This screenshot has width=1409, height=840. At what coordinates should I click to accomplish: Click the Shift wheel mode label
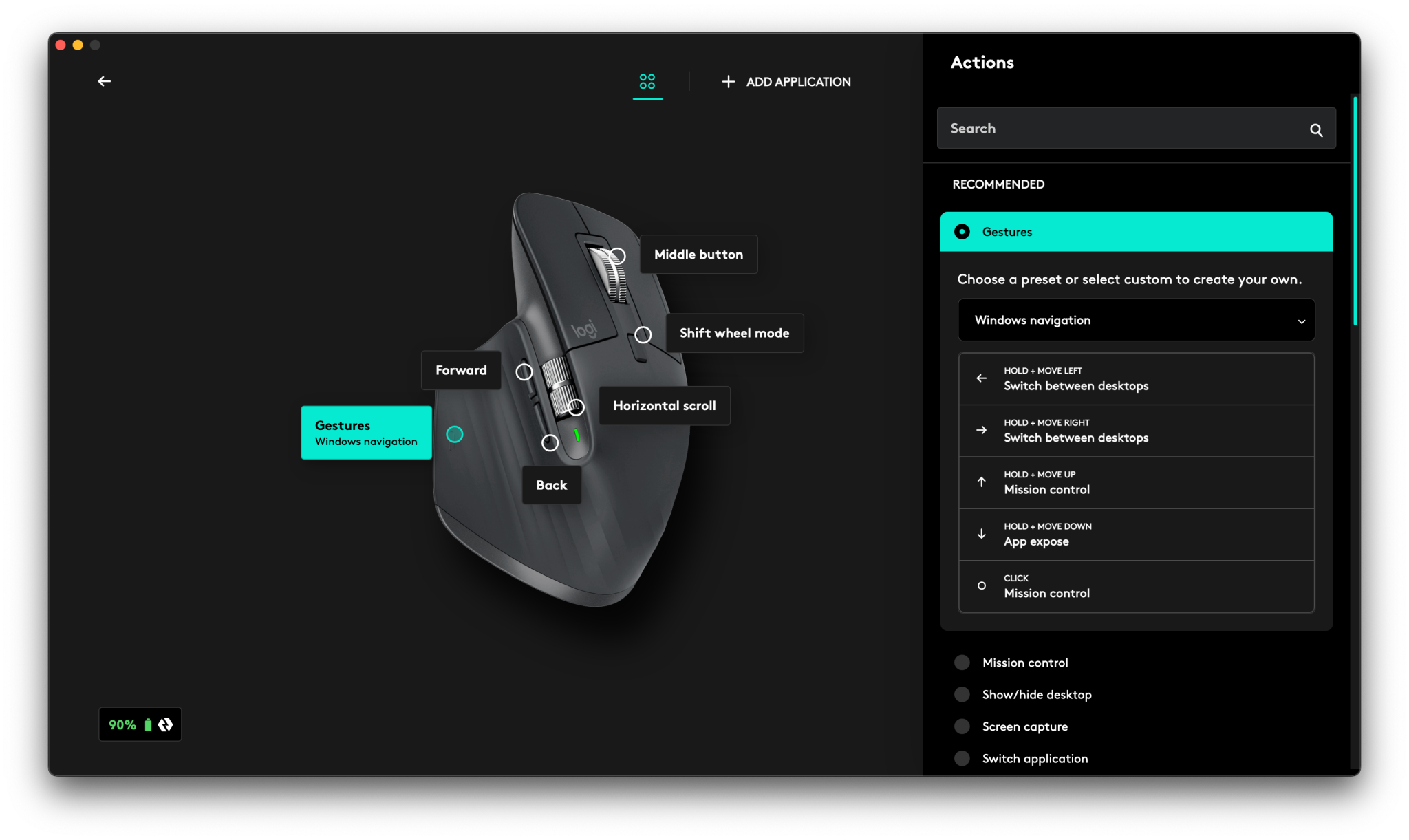pos(734,332)
